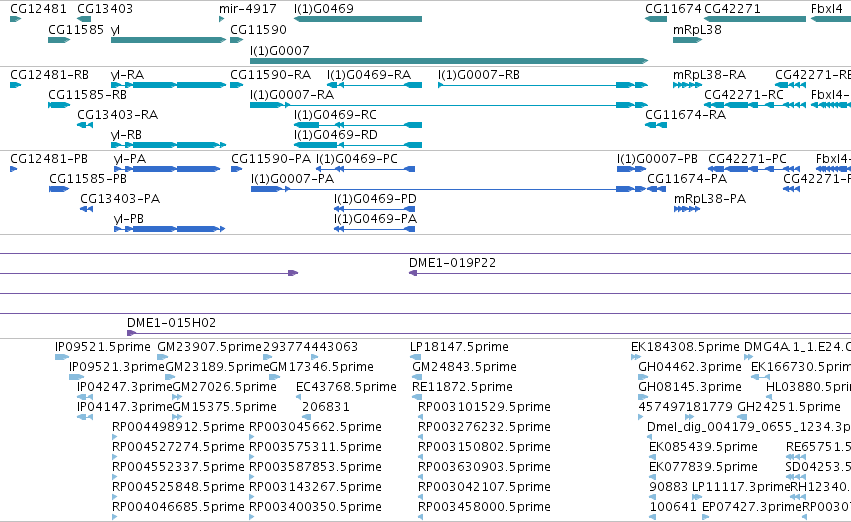Select EST RP003045662.5prime

pos(315,427)
